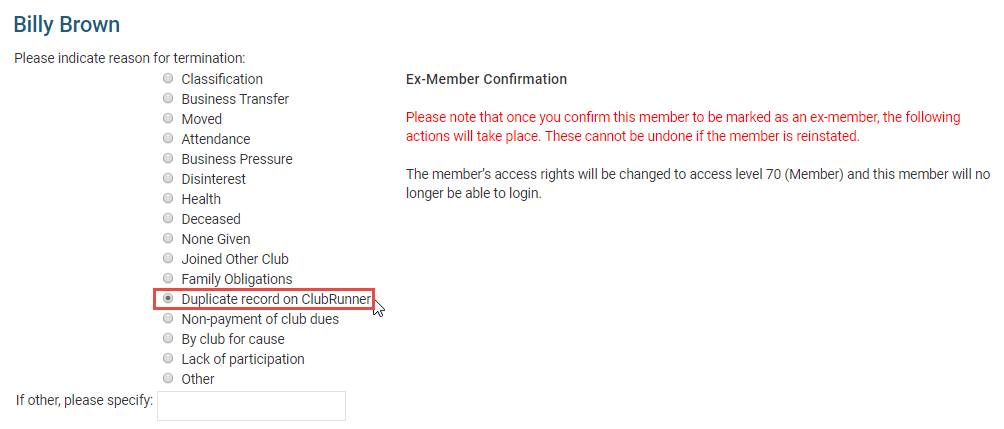This screenshot has height=429, width=1004.
Task: Pick Lack of participation reason
Action: (x=168, y=359)
